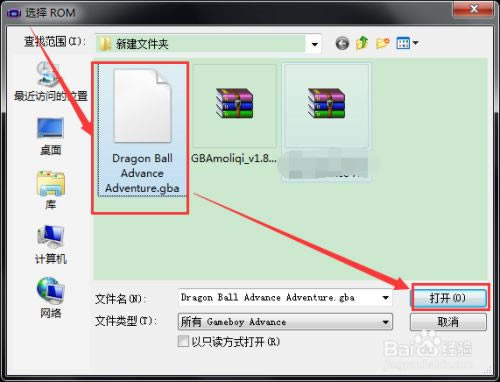Click the emulator icon in title bar
Image resolution: width=500 pixels, height=382 pixels.
click(14, 13)
